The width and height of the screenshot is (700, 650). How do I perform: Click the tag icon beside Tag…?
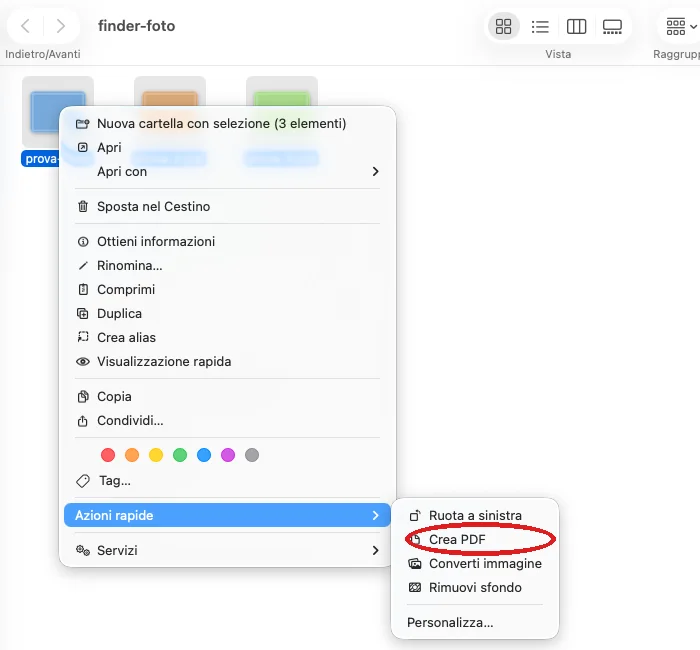coord(83,481)
